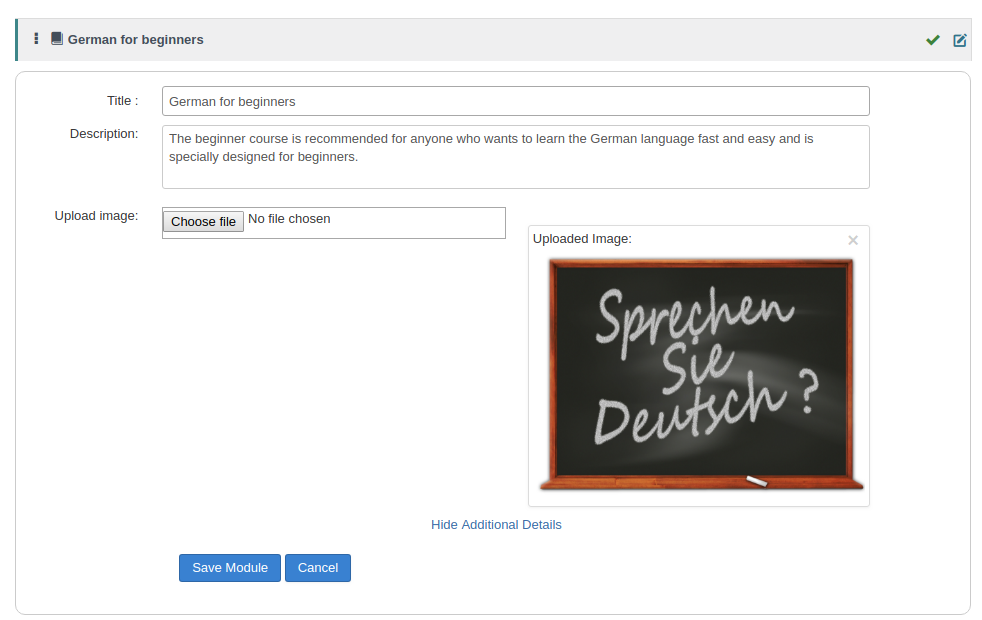Screen dimensions: 982x620
Task: Click the 'German for beginners' header title
Action: pos(135,40)
